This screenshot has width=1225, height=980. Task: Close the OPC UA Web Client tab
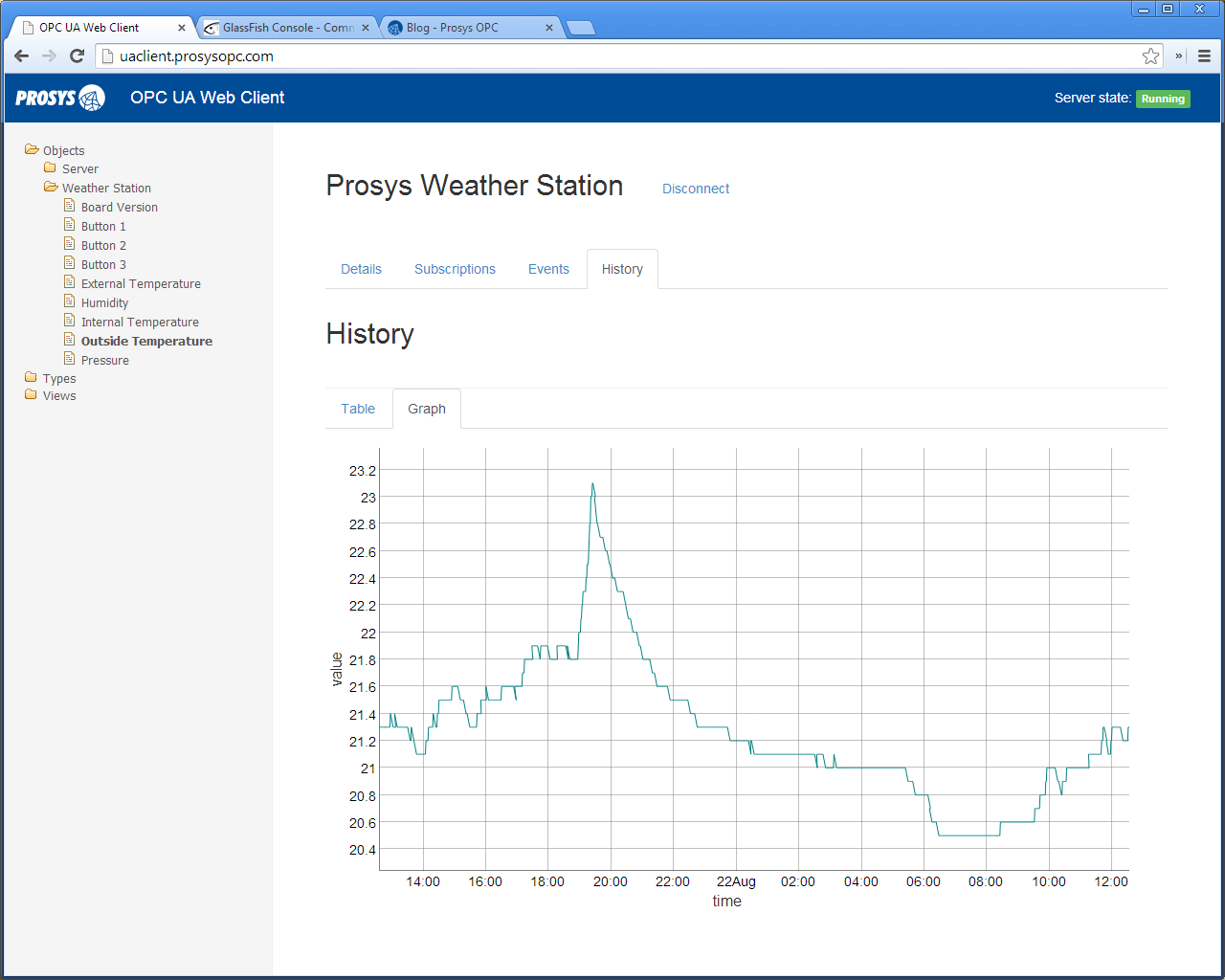(182, 28)
